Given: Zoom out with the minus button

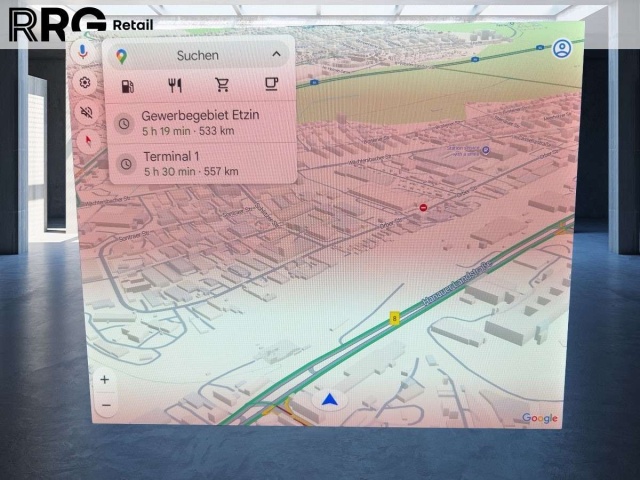Looking at the screenshot, I should pyautogui.click(x=106, y=404).
